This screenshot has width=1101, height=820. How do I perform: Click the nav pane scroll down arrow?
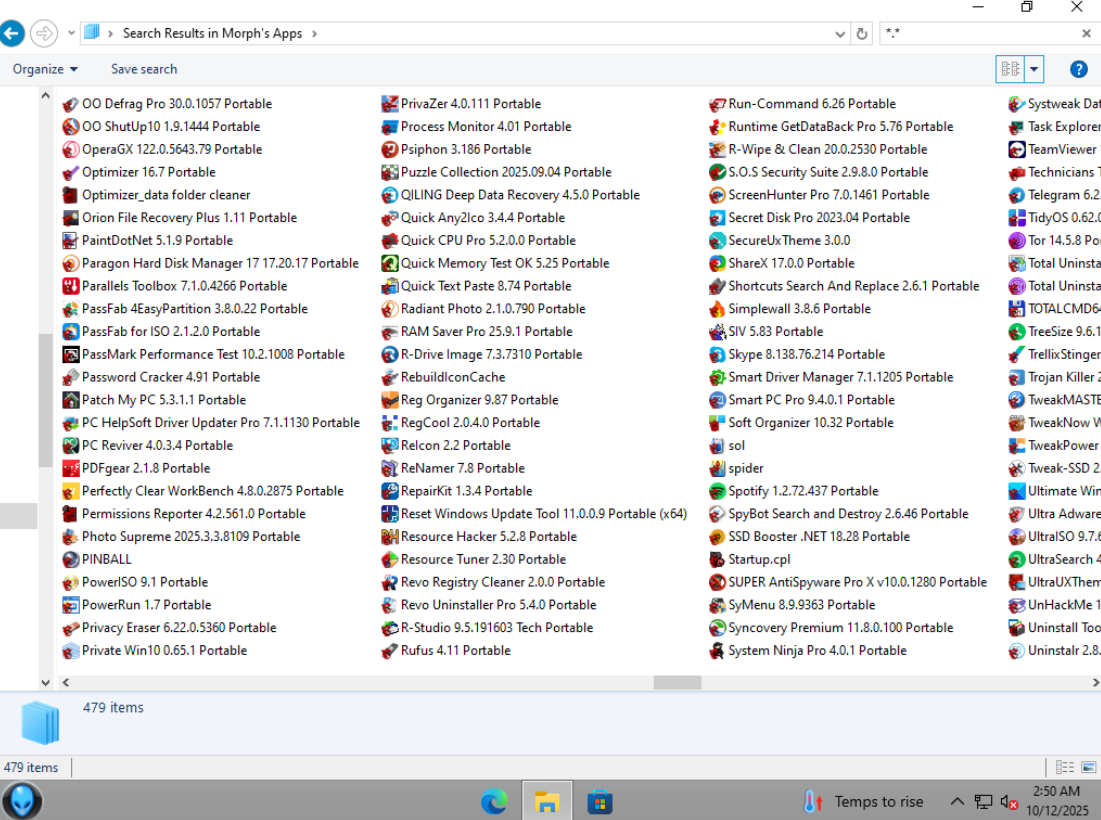pos(46,682)
